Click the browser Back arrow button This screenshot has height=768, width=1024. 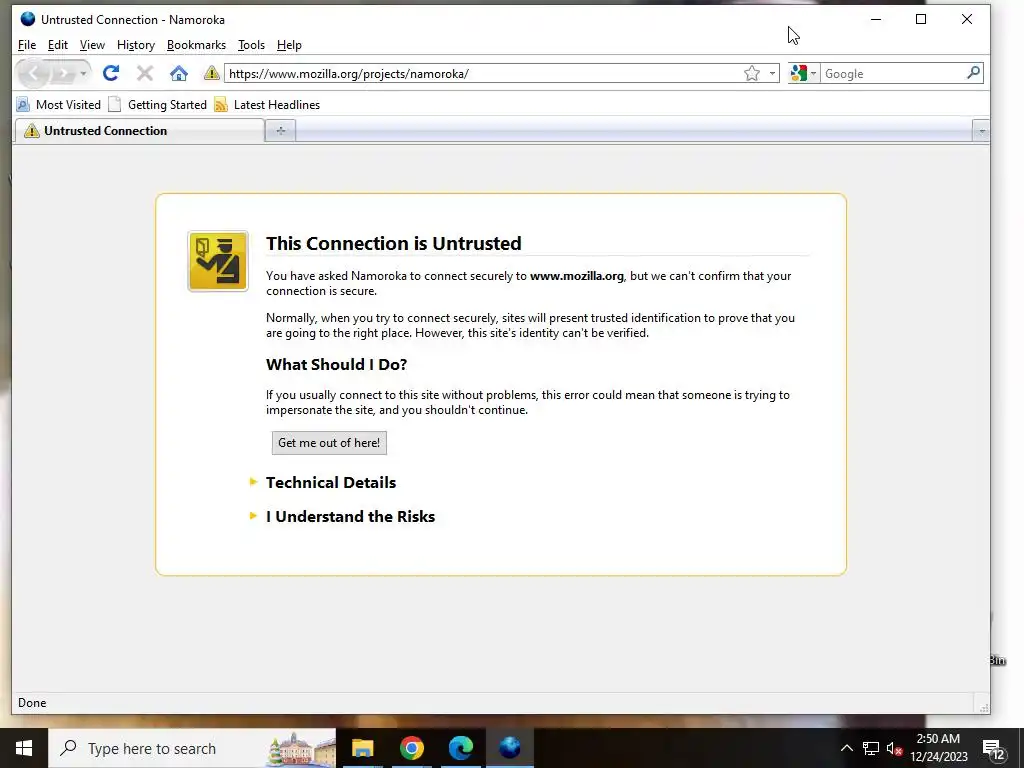pyautogui.click(x=33, y=73)
